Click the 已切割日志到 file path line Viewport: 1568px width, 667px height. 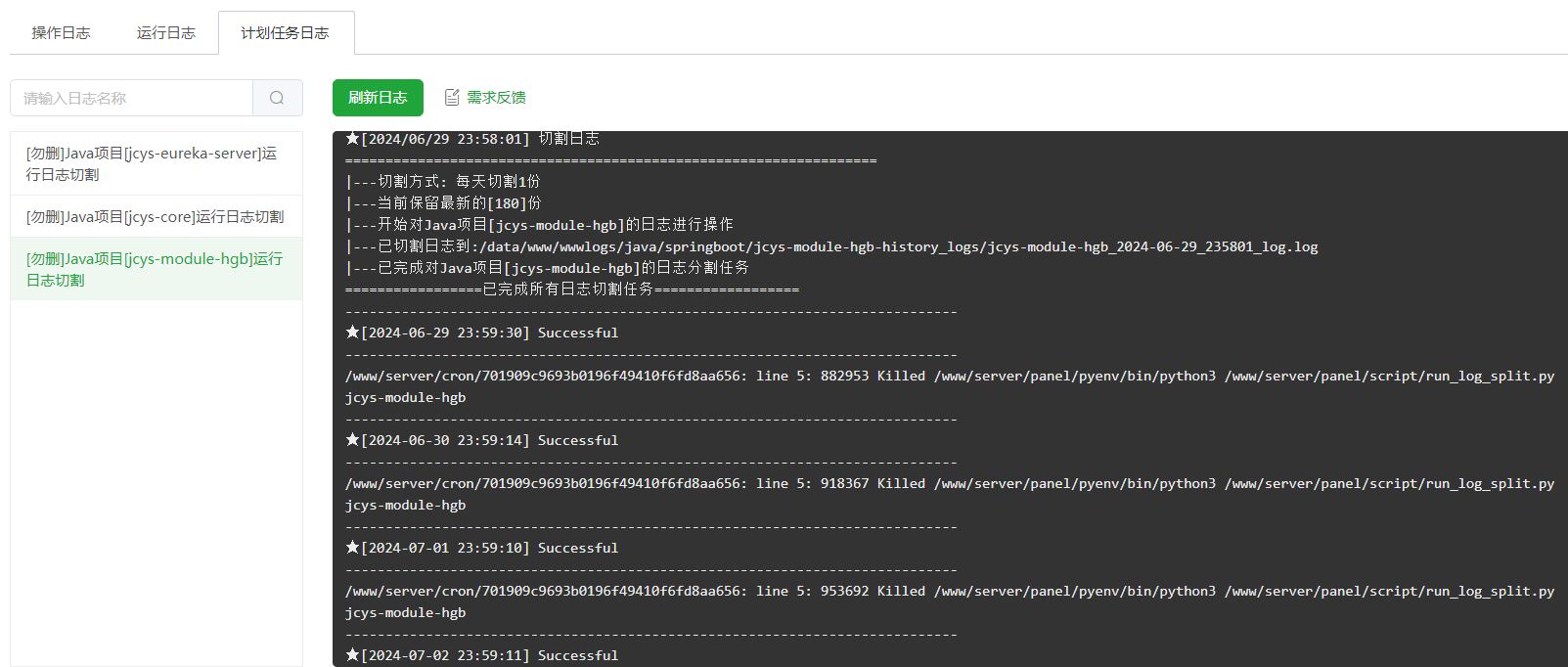(831, 246)
